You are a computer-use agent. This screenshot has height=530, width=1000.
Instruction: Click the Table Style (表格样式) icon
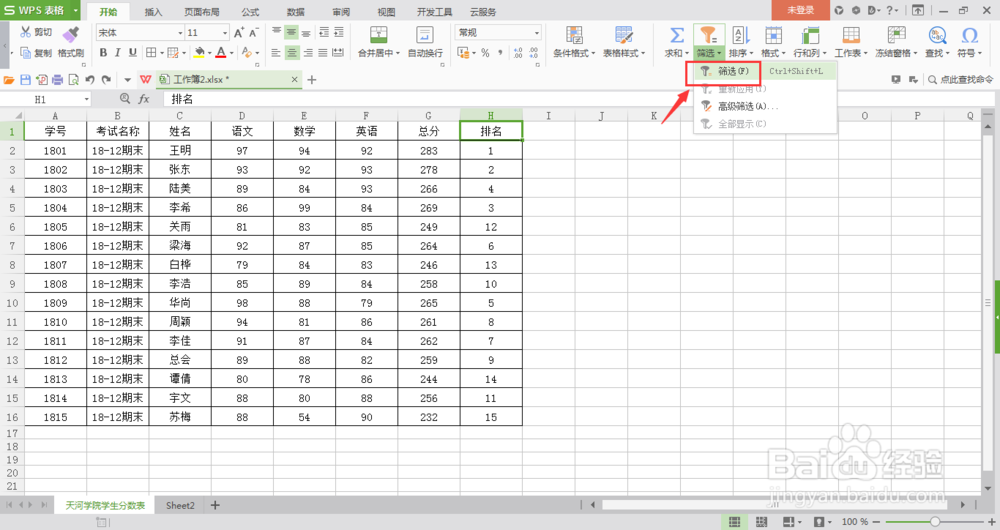pos(623,35)
